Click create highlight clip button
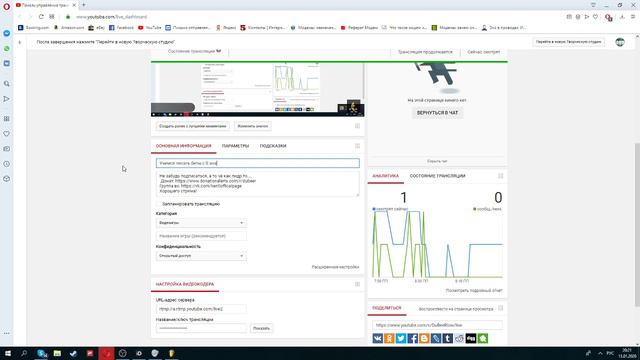 pyautogui.click(x=193, y=126)
